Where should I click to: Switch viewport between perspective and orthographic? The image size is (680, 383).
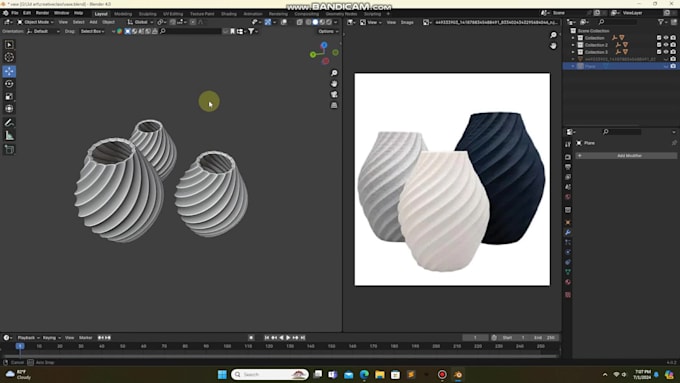click(x=334, y=105)
